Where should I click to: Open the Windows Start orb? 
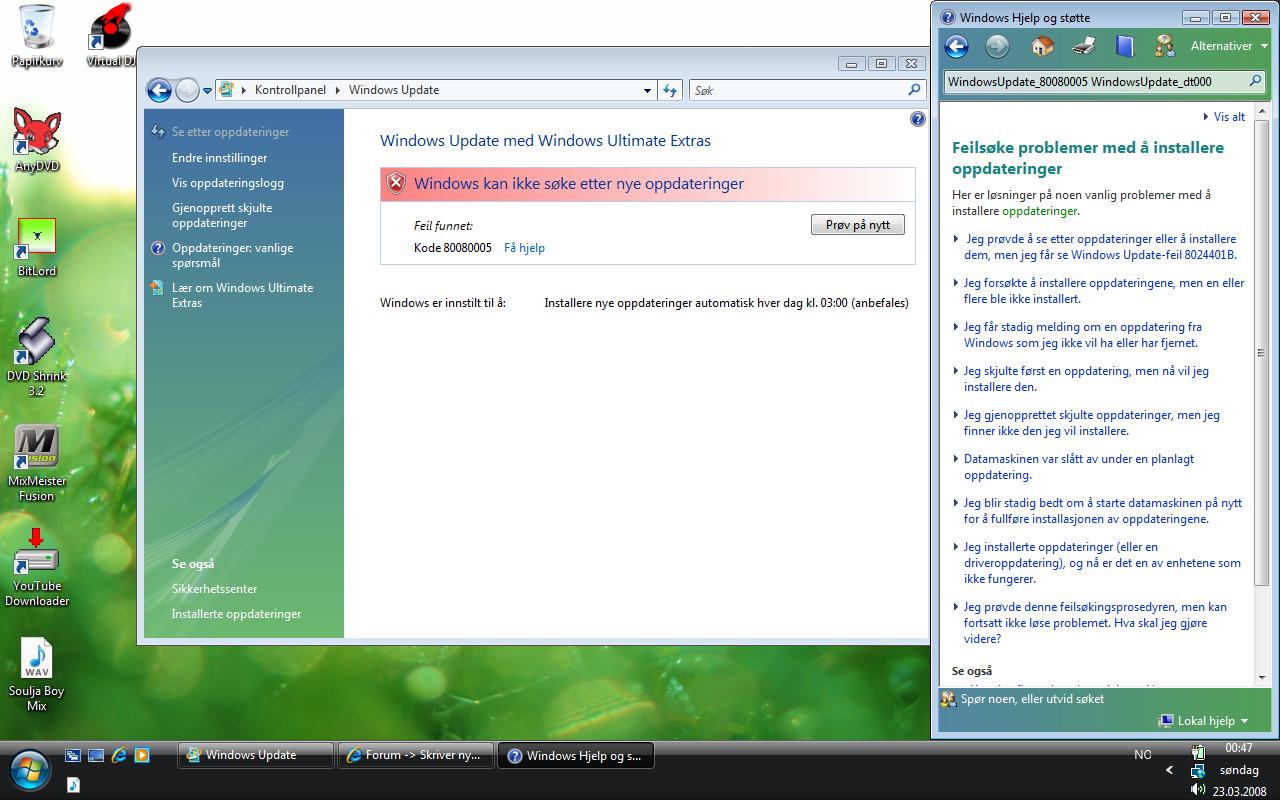click(30, 768)
